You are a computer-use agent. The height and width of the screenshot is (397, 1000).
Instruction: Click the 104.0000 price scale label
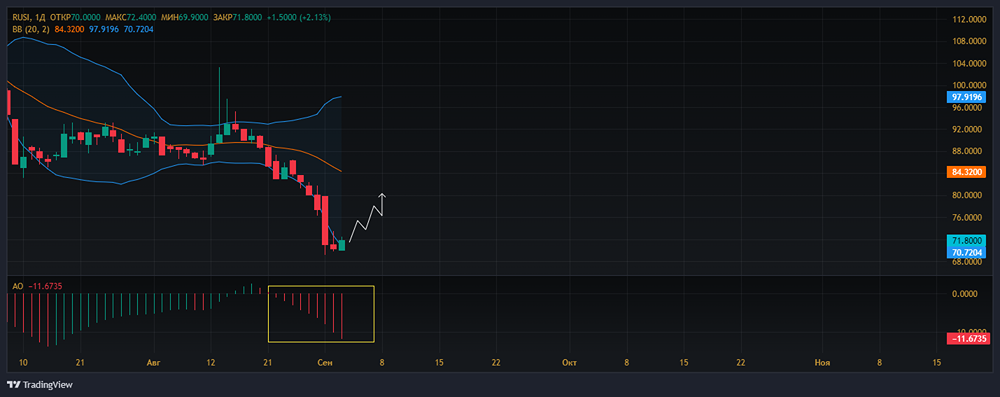pos(968,64)
